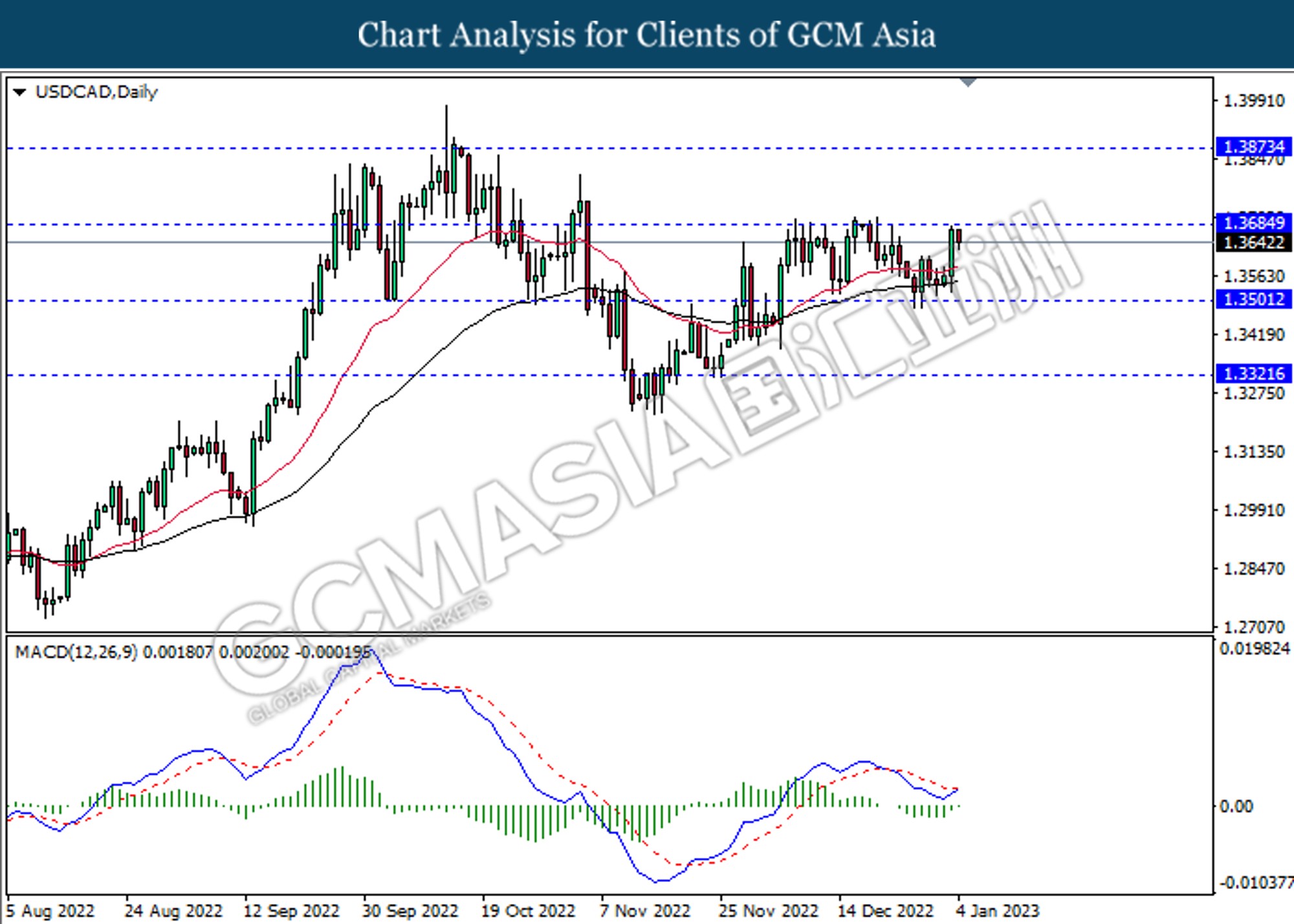
Task: Click the 1.32750 price scale value
Action: [x=1254, y=393]
